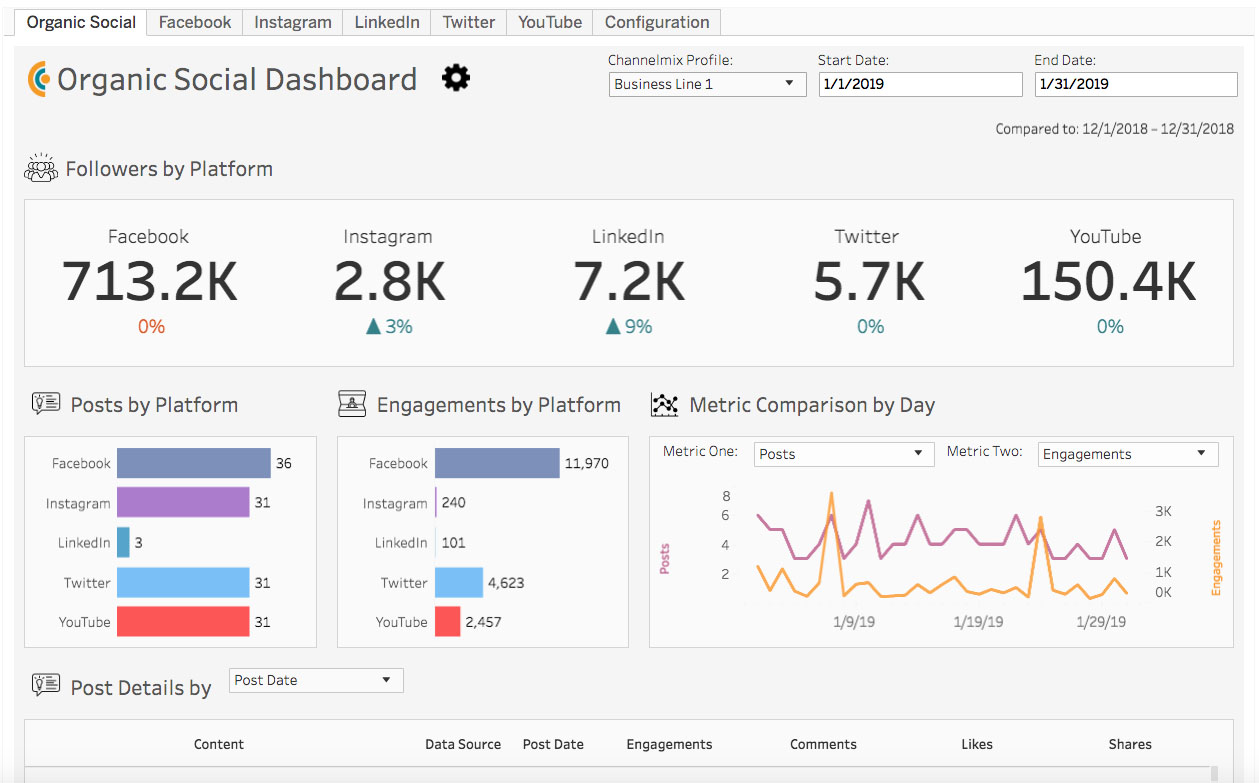
Task: Click the Posts by Platform icon
Action: [45, 404]
